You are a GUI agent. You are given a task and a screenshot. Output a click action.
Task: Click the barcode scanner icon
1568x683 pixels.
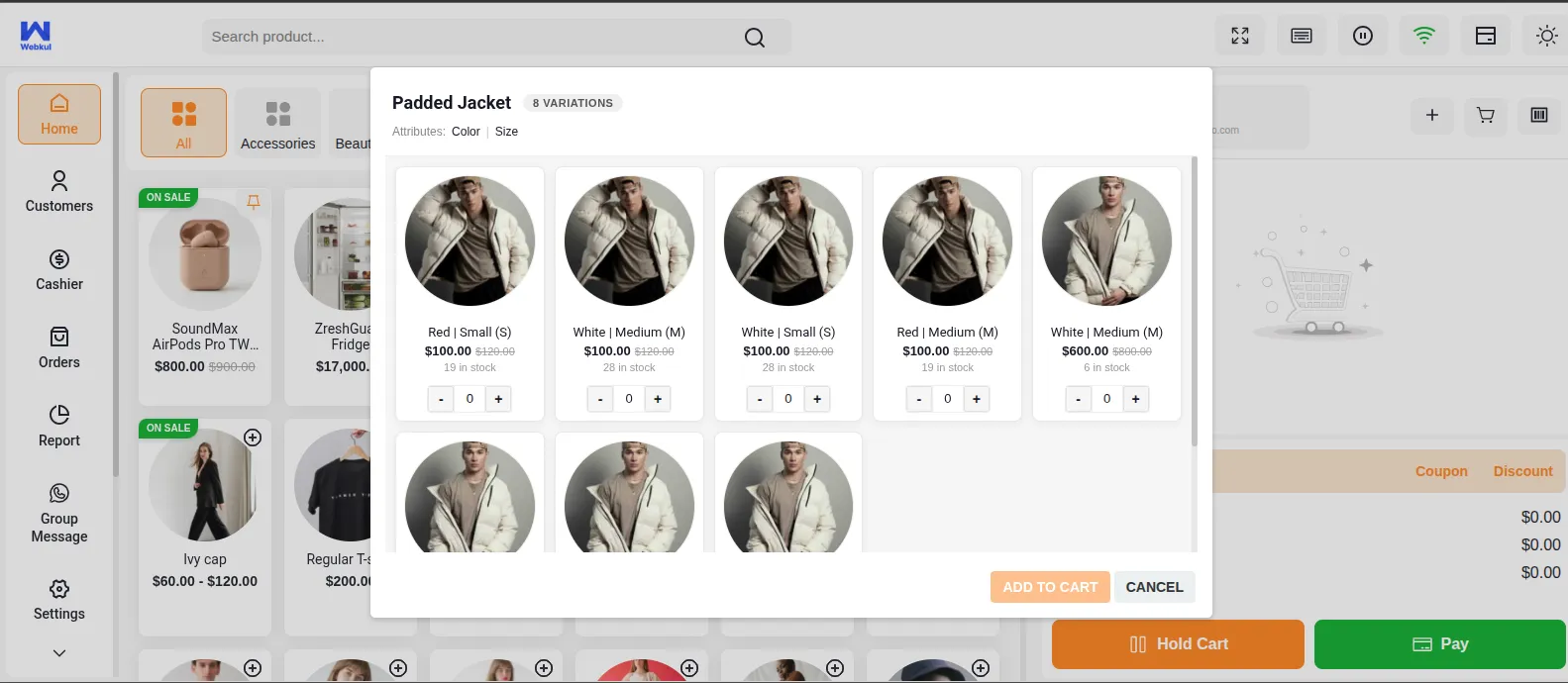pos(1539,116)
